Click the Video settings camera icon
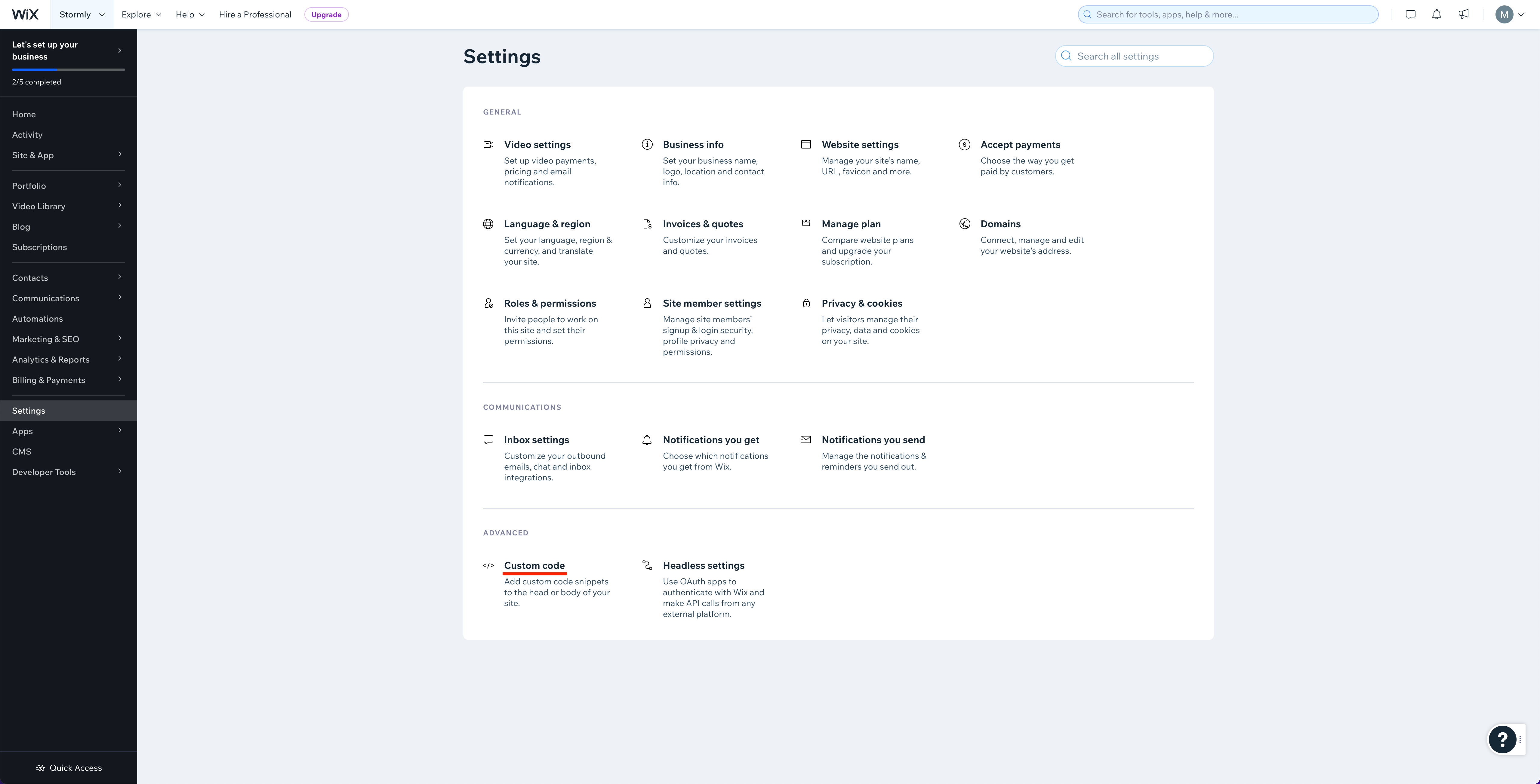 (488, 145)
